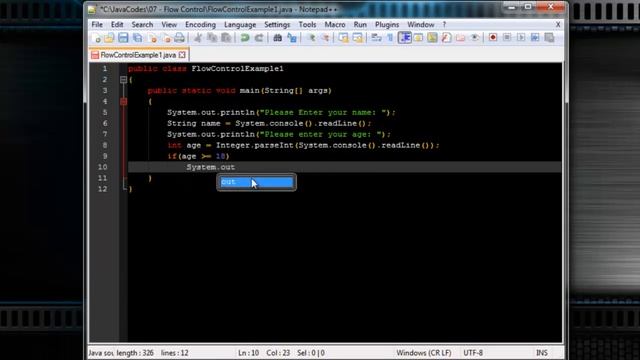Click the Save All toolbar icon
This screenshot has width=640, height=360.
138,38
